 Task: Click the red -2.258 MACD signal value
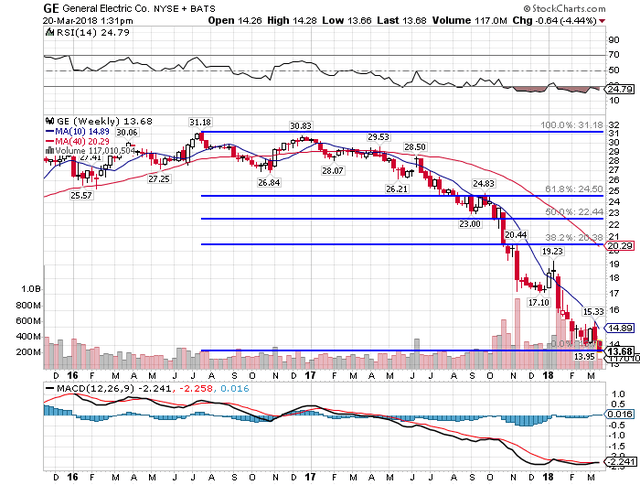point(195,388)
